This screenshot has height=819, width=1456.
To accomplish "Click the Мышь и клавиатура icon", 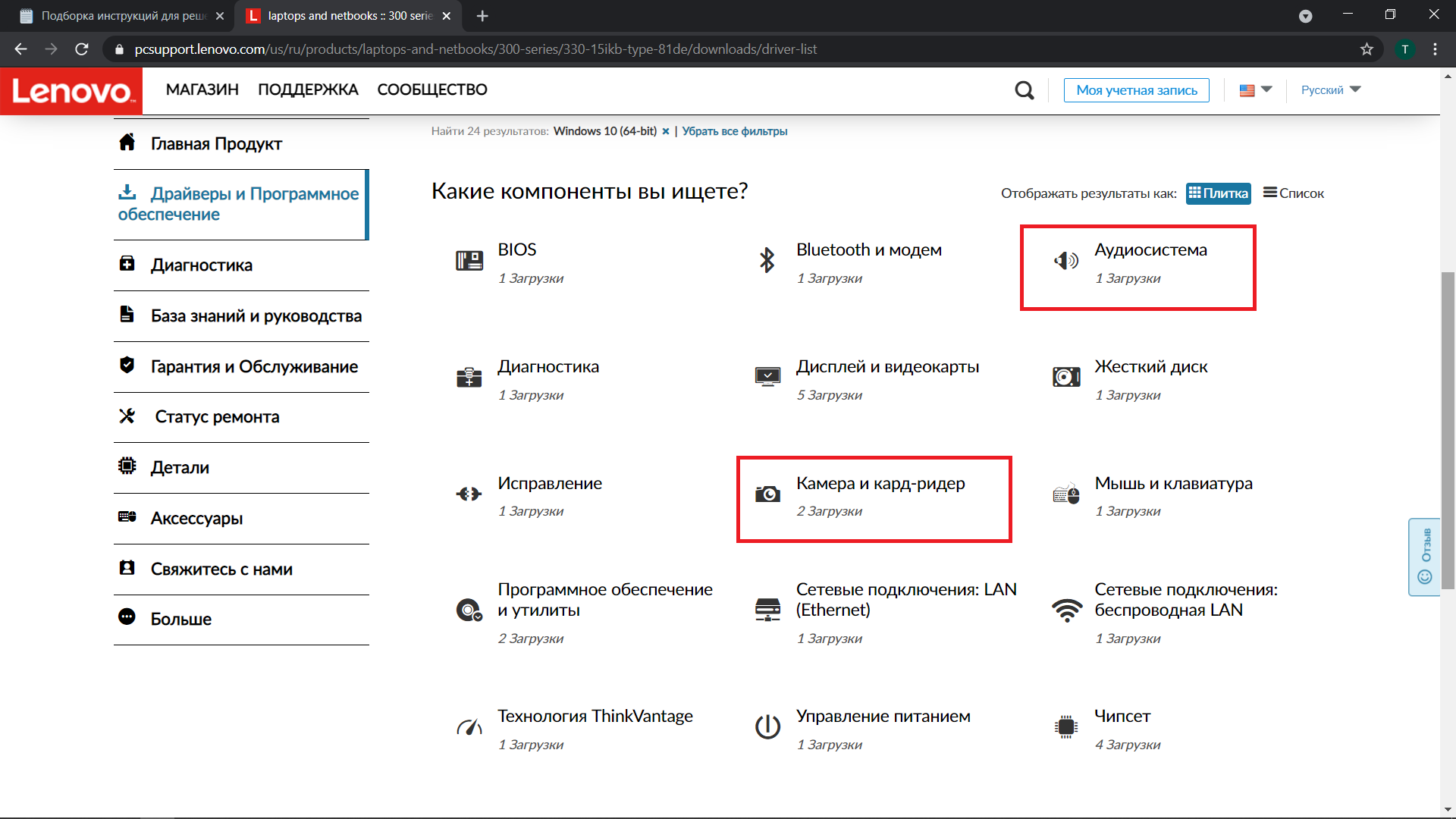I will [1066, 494].
